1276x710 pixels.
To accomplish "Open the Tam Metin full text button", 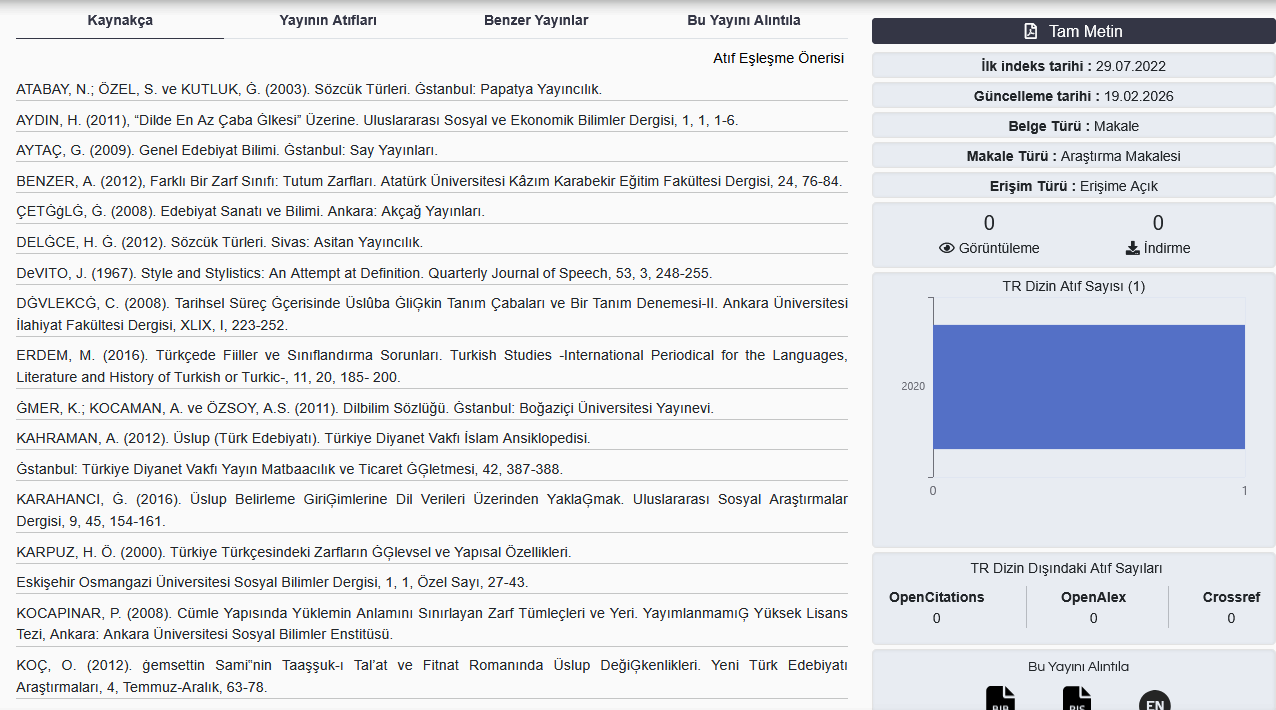I will click(1073, 32).
